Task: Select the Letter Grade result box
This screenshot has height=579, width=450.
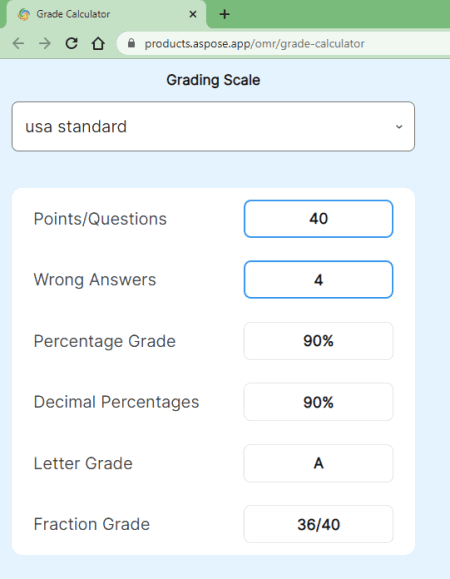Action: pos(318,463)
